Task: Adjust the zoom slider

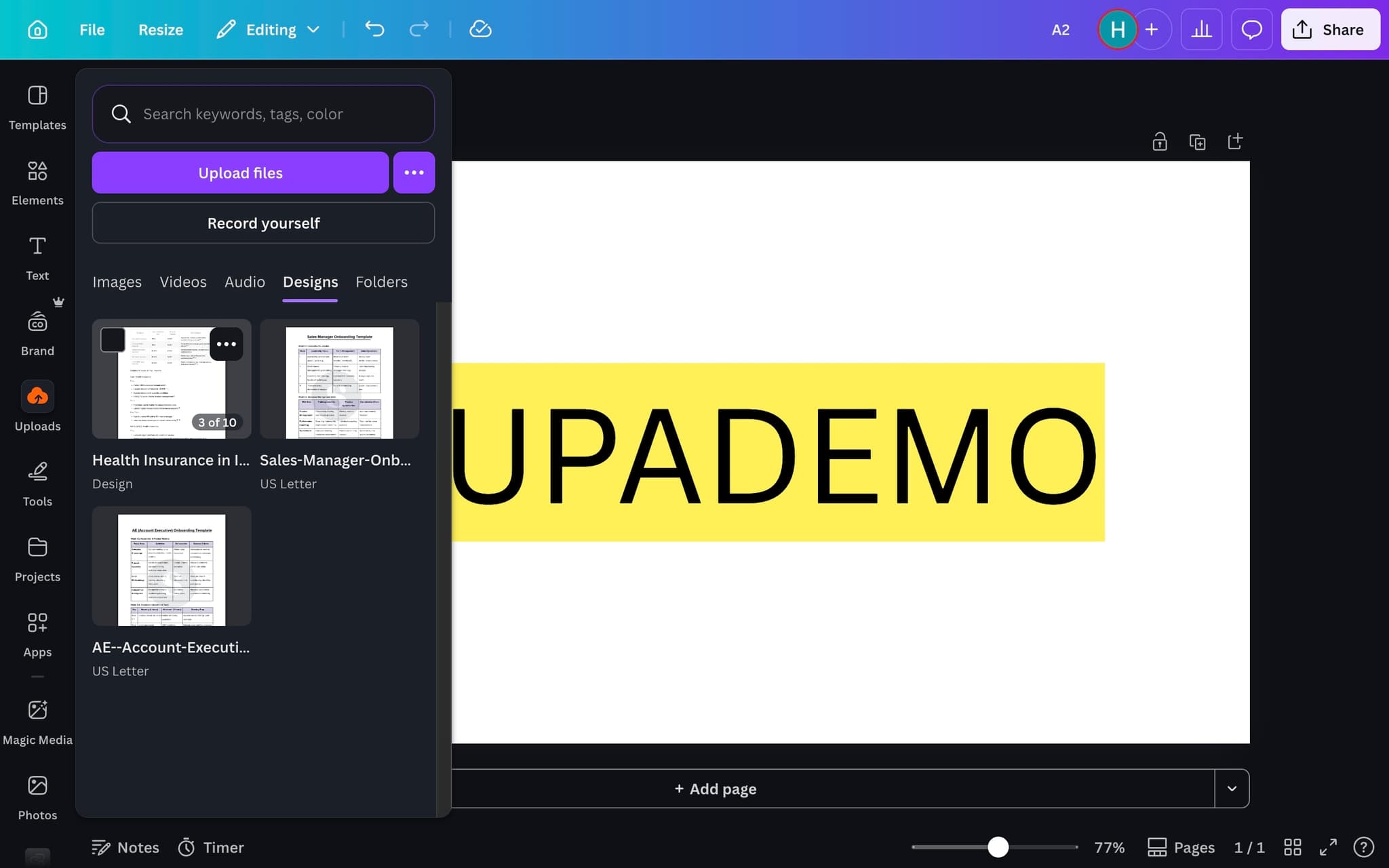Action: click(x=997, y=847)
